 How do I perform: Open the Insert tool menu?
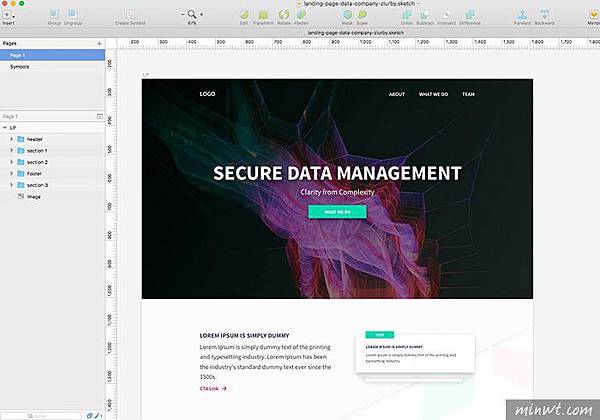click(7, 15)
